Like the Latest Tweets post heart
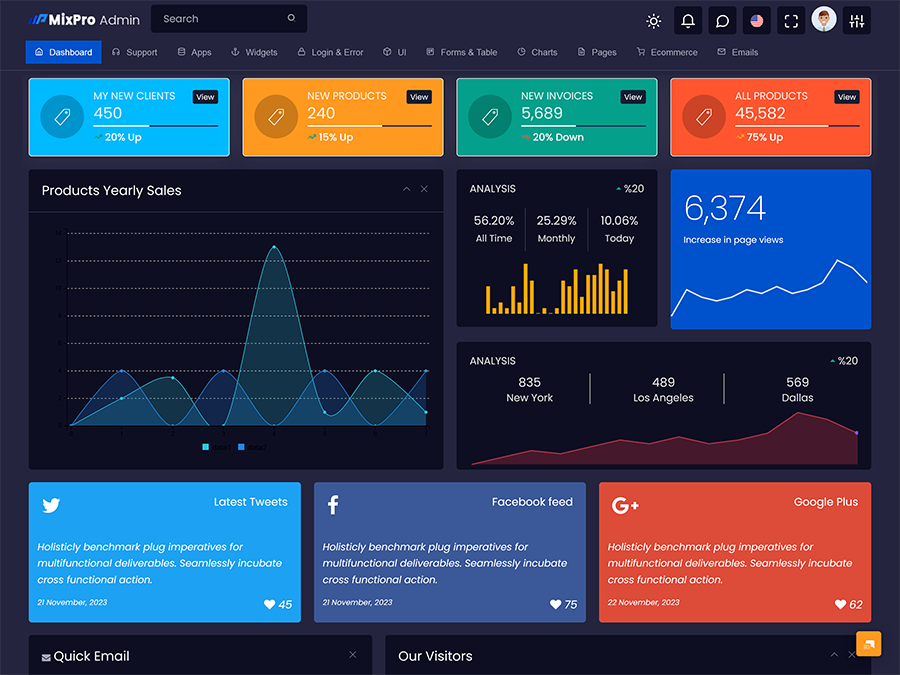Viewport: 900px width, 675px height. click(269, 604)
